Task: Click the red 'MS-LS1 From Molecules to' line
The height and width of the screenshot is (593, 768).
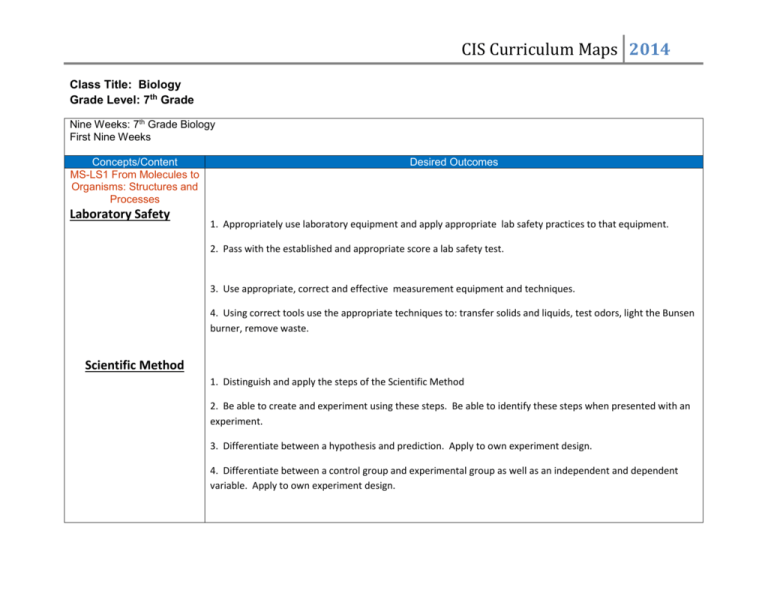Action: coord(135,174)
